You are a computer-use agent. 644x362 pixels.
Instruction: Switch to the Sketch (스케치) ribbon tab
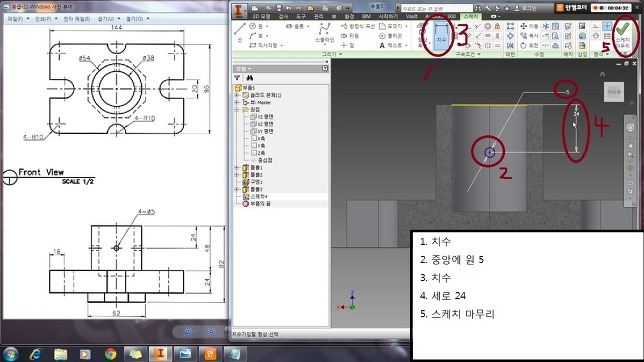(471, 16)
